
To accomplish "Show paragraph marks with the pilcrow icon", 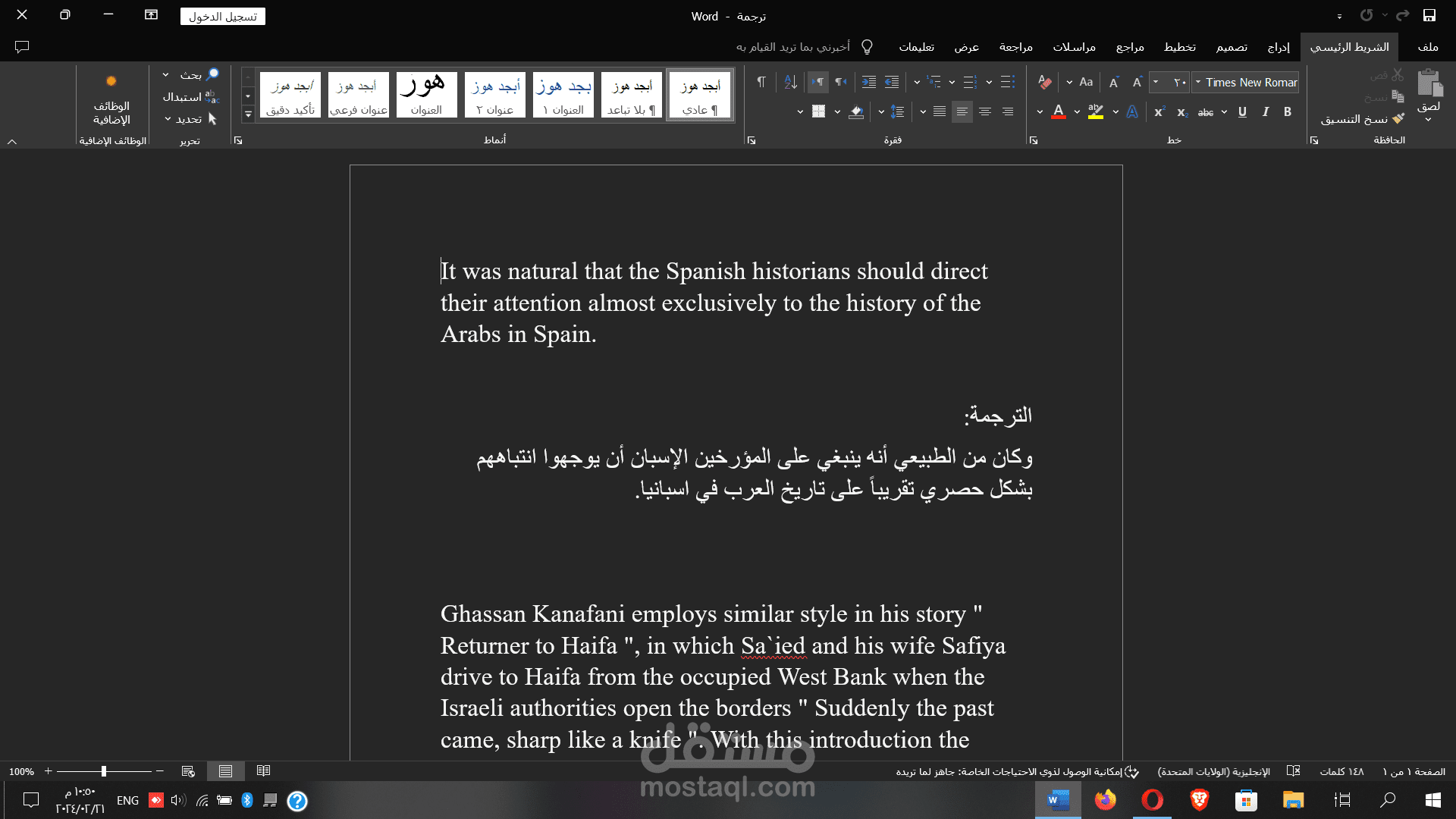I will point(761,82).
